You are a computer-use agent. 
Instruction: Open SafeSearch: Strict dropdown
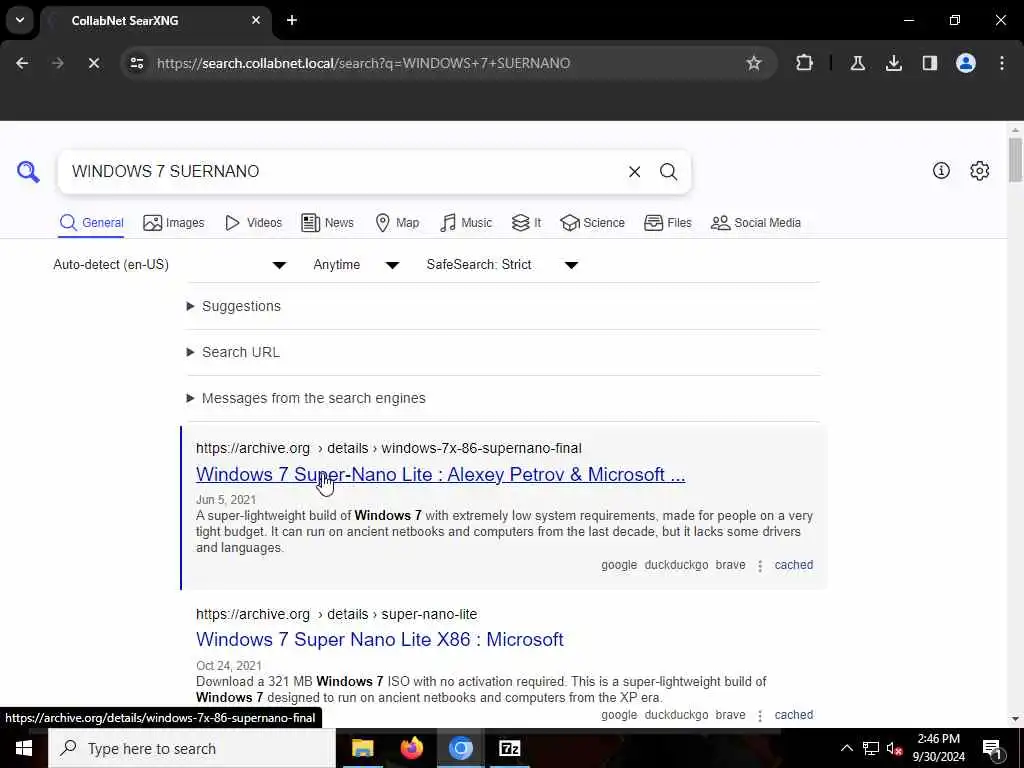(502, 264)
